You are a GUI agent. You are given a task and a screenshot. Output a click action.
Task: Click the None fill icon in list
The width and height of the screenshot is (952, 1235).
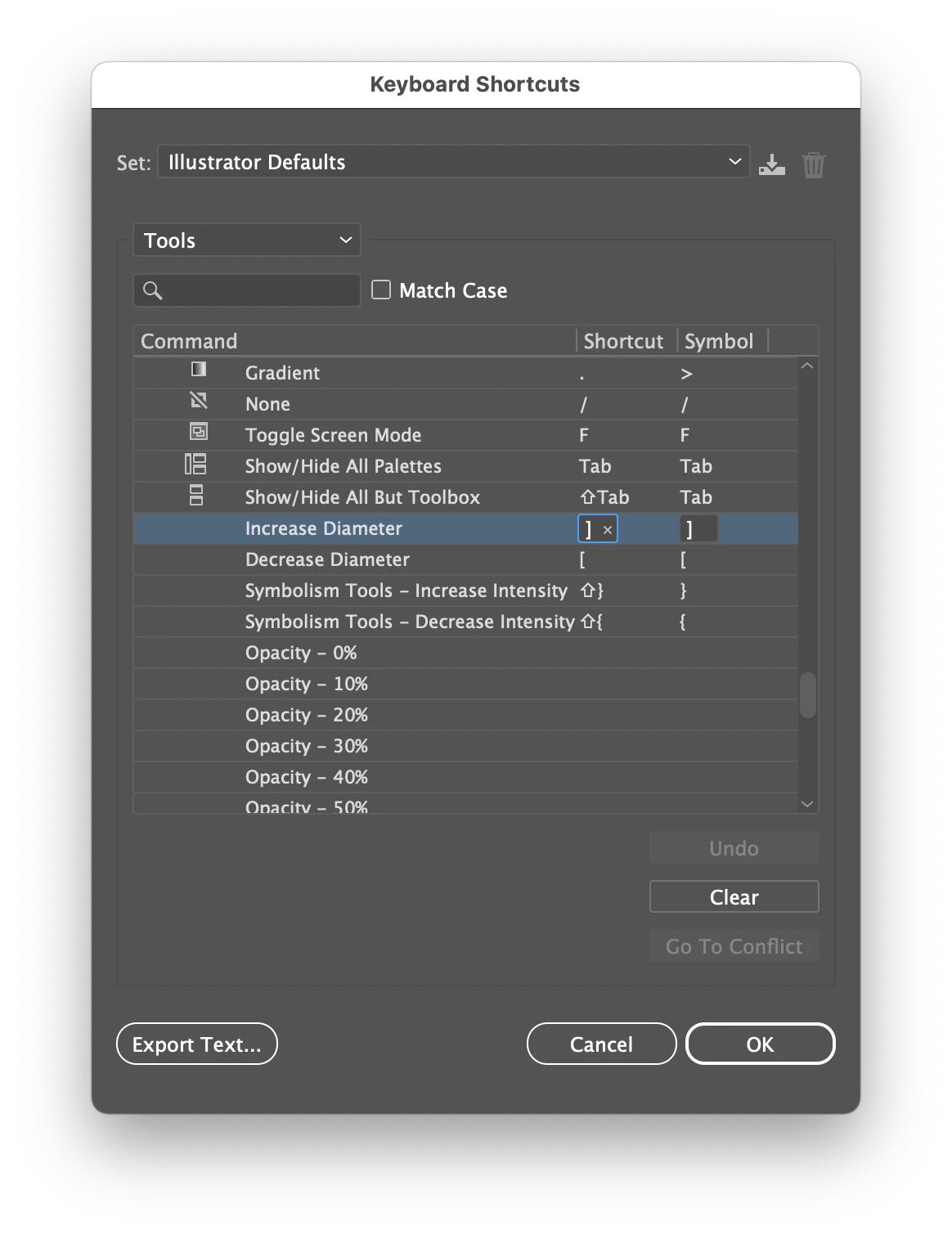point(199,401)
